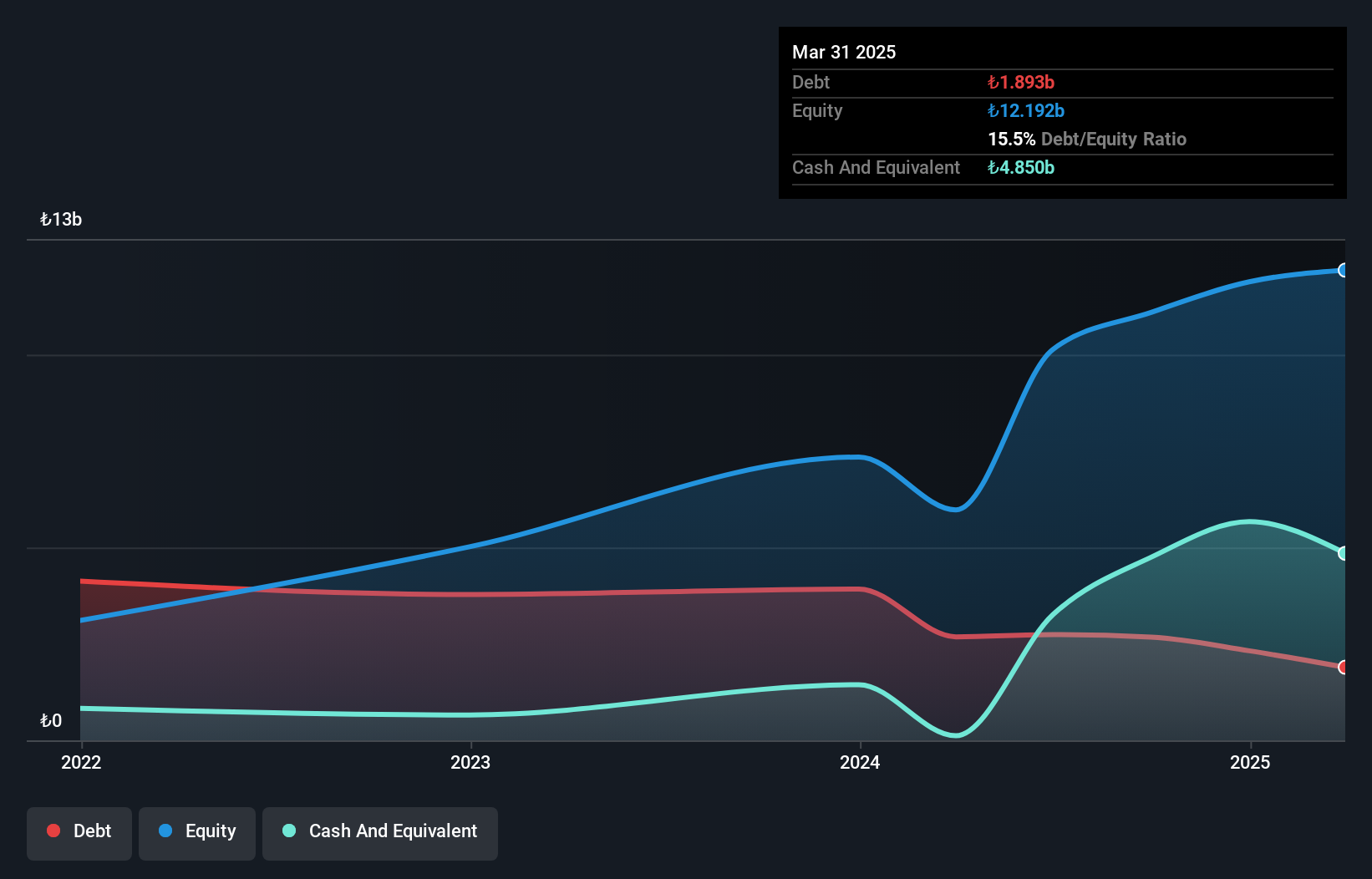
Task: Click the ₺1.893b debt value
Action: (1021, 82)
